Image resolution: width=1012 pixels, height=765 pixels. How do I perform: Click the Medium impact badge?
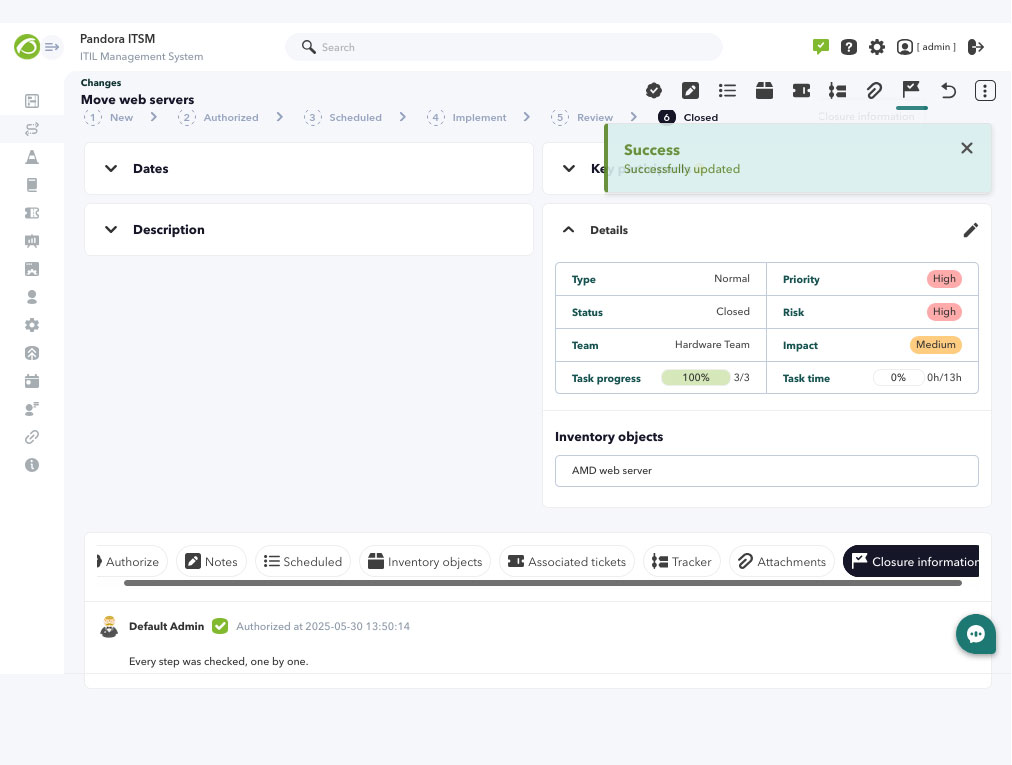coord(935,345)
